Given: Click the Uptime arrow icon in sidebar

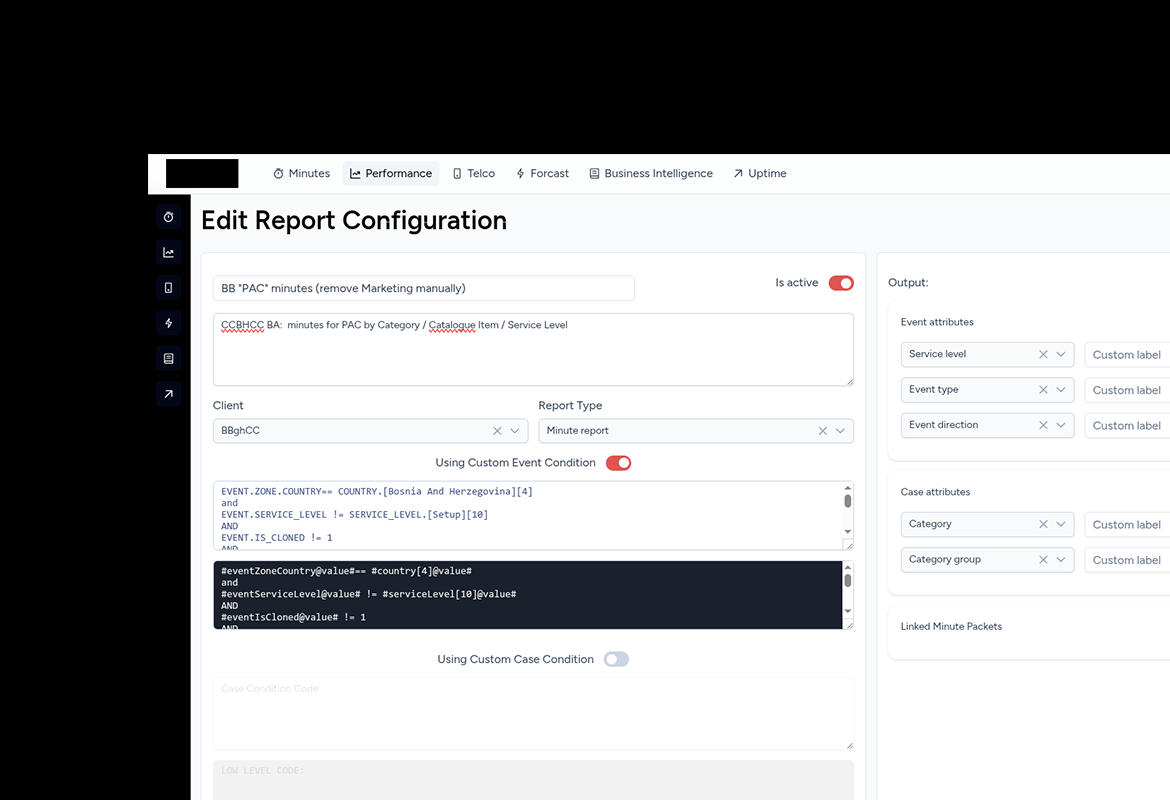Looking at the screenshot, I should pyautogui.click(x=168, y=394).
